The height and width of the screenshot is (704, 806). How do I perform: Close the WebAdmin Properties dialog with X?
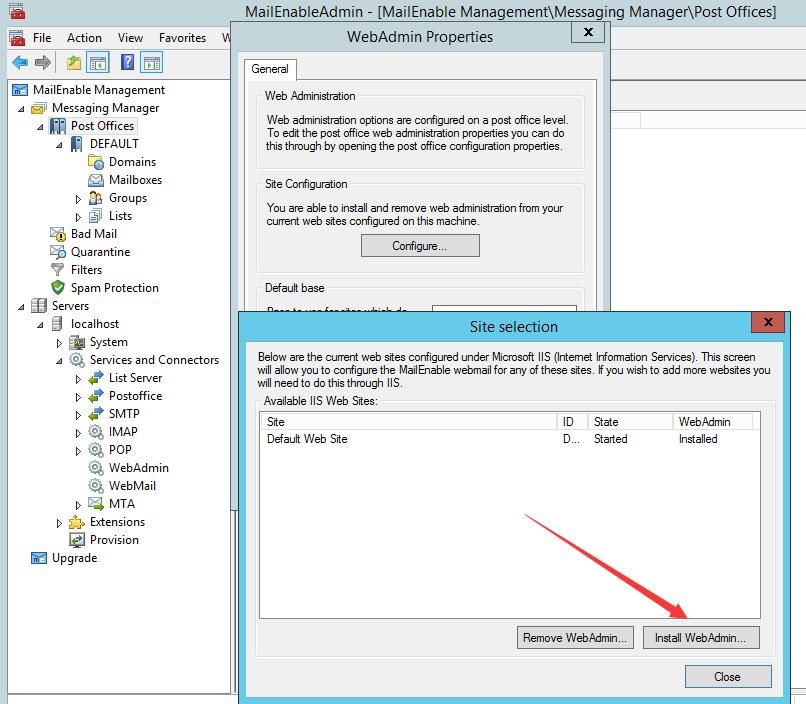coord(588,32)
